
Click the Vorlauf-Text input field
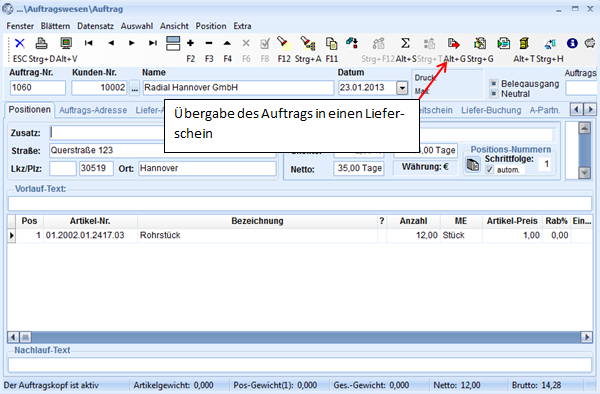(x=300, y=204)
